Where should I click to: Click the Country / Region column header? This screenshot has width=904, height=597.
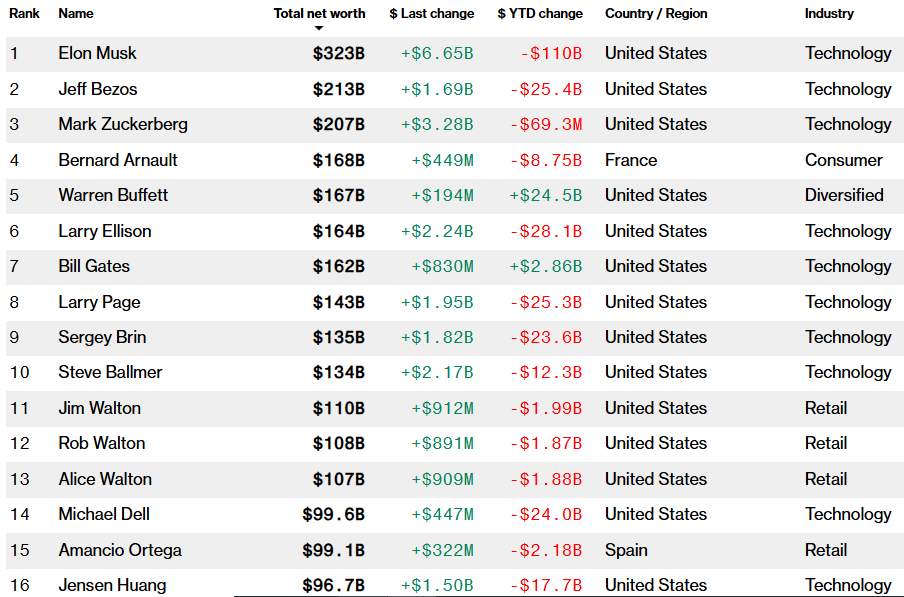[655, 13]
